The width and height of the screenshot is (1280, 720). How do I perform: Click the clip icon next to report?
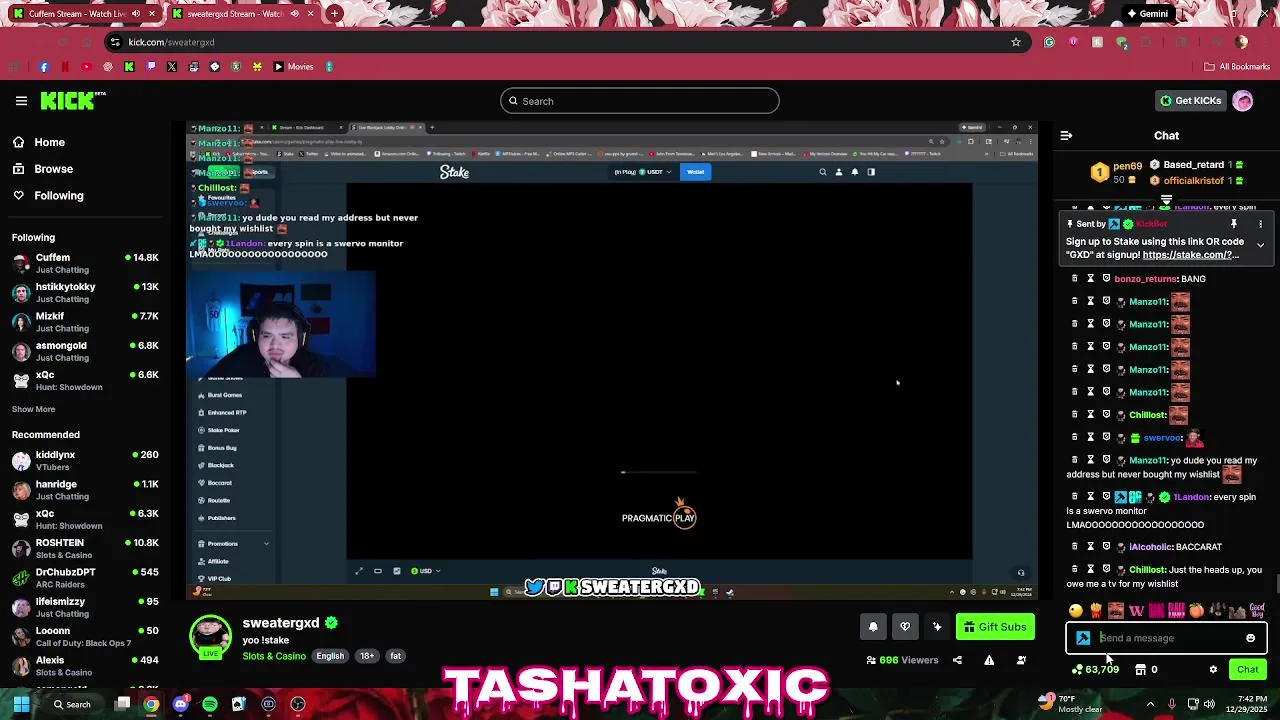[1021, 660]
